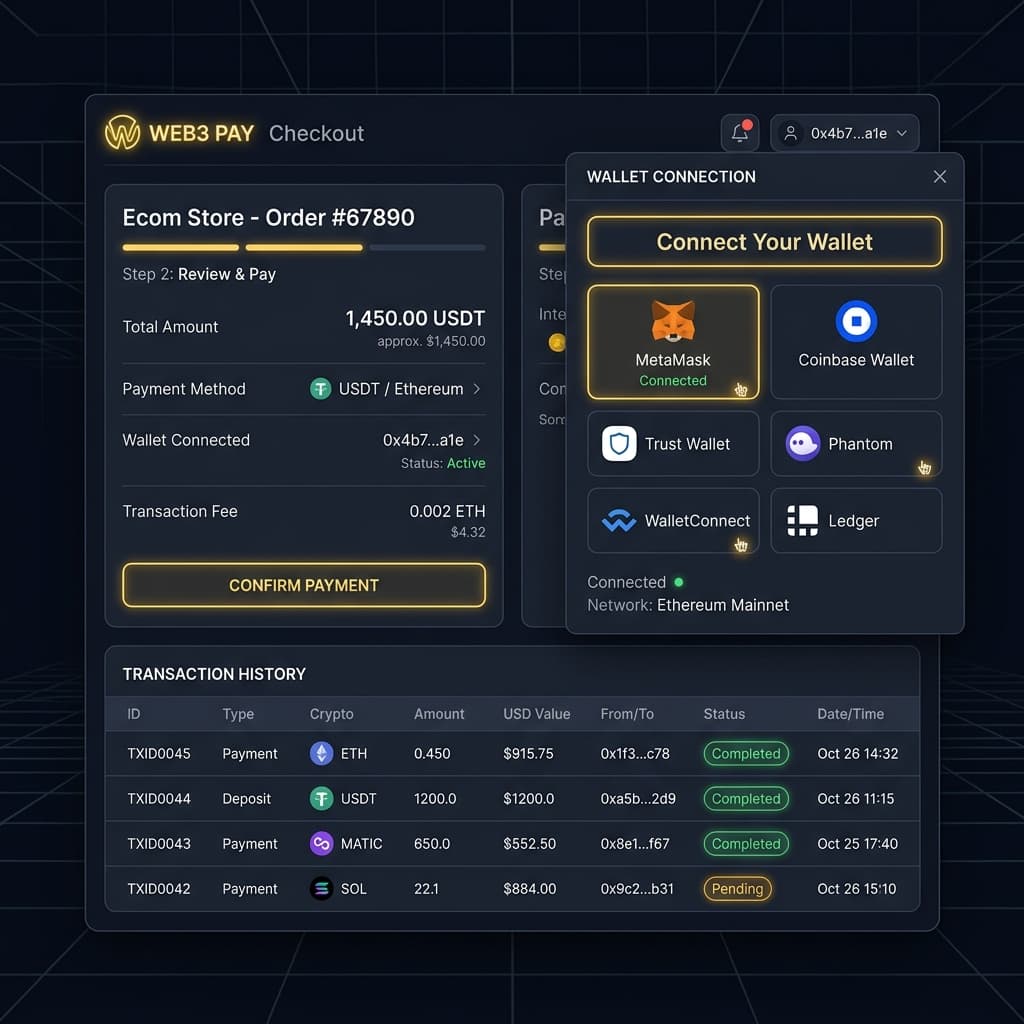Click the $915.75 USD value

pyautogui.click(x=528, y=753)
